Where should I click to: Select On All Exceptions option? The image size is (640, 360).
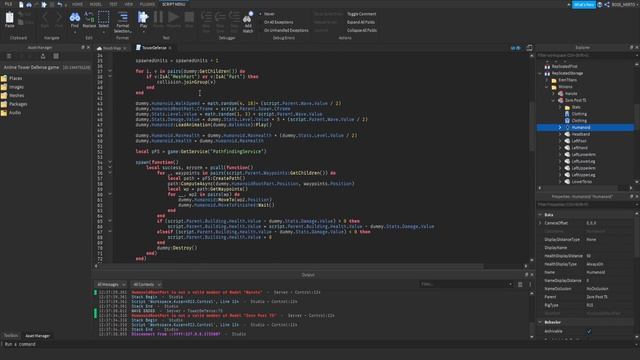coord(278,22)
